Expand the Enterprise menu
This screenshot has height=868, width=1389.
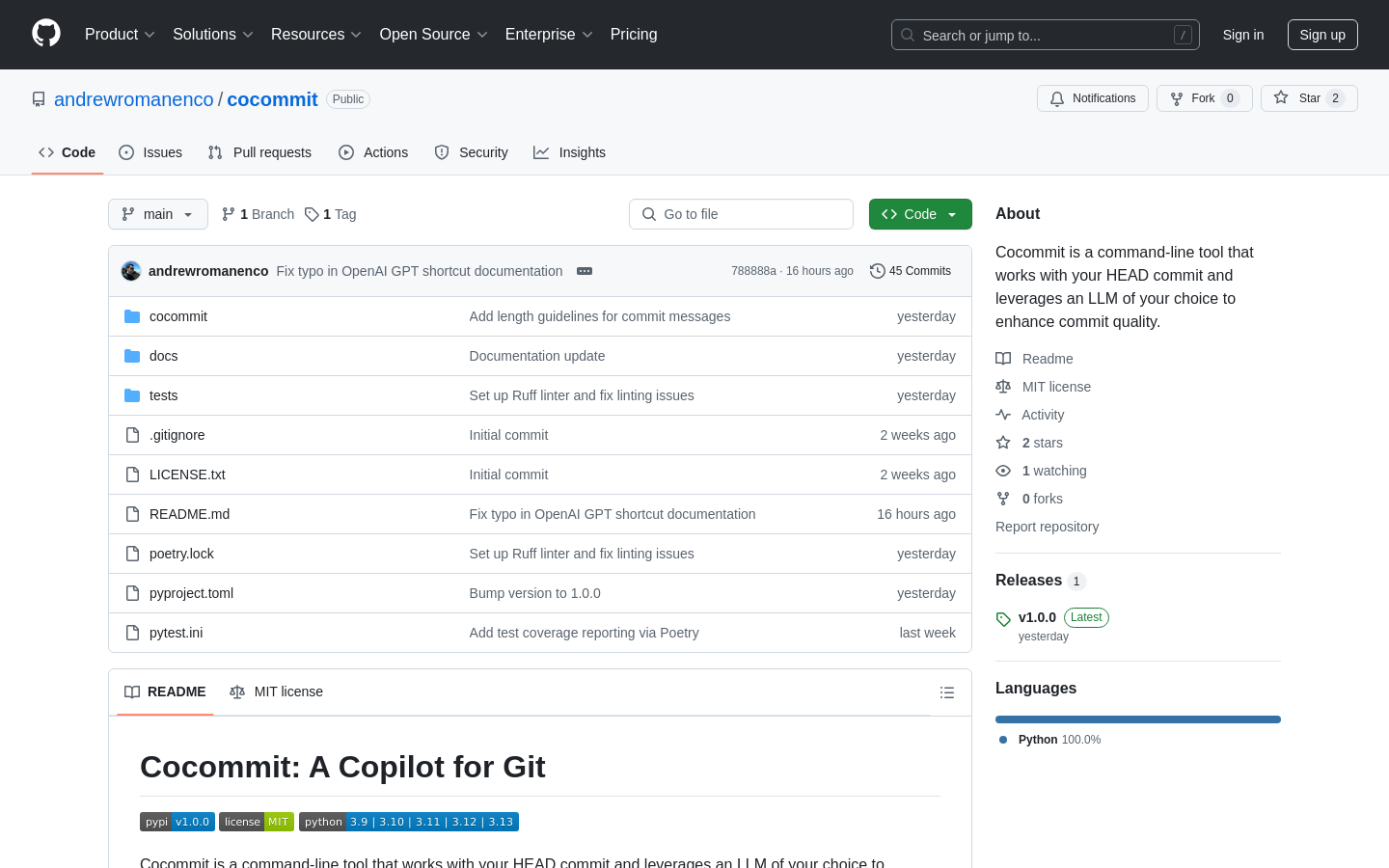(x=549, y=35)
